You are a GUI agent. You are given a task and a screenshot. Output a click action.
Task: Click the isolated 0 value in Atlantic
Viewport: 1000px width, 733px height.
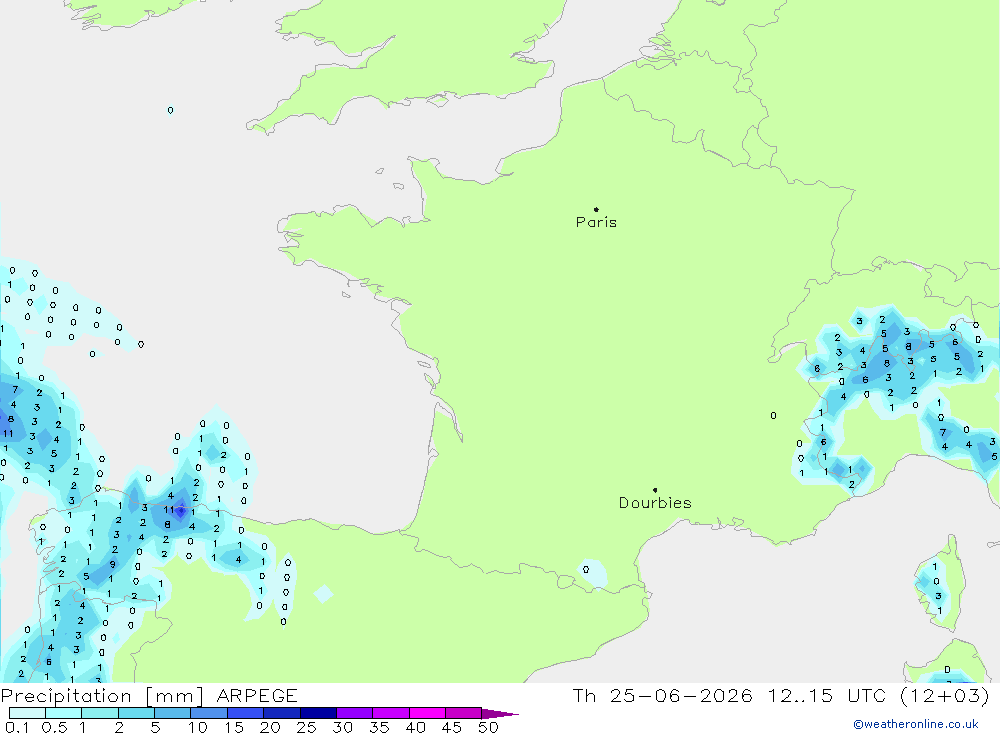[x=170, y=110]
